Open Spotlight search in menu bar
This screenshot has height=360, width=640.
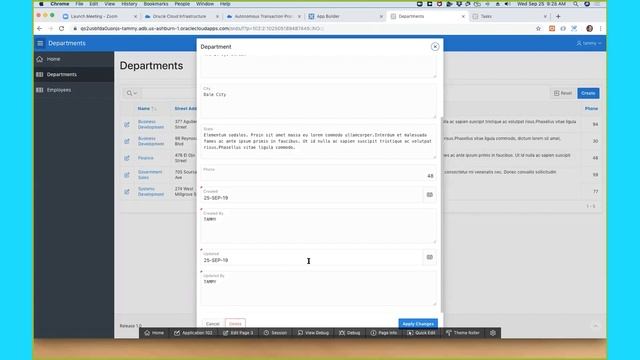point(575,4)
